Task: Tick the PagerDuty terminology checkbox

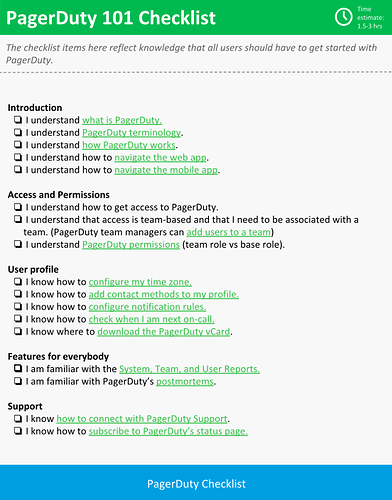Action: (18, 132)
